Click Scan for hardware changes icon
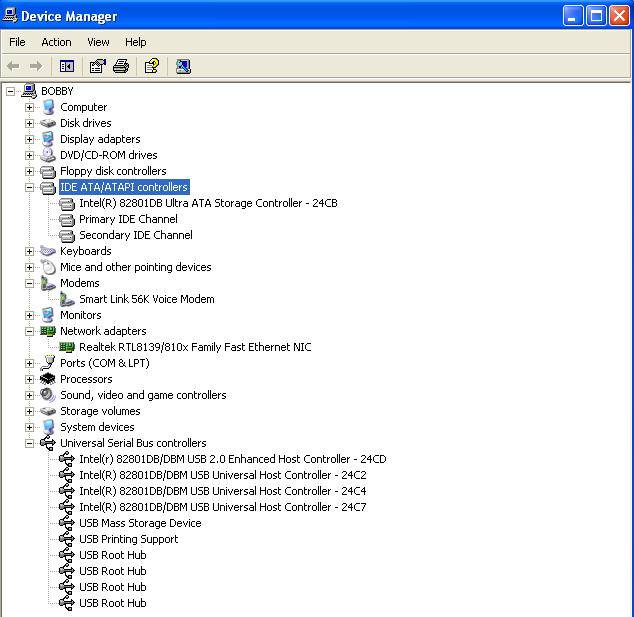This screenshot has width=634, height=617. point(183,66)
